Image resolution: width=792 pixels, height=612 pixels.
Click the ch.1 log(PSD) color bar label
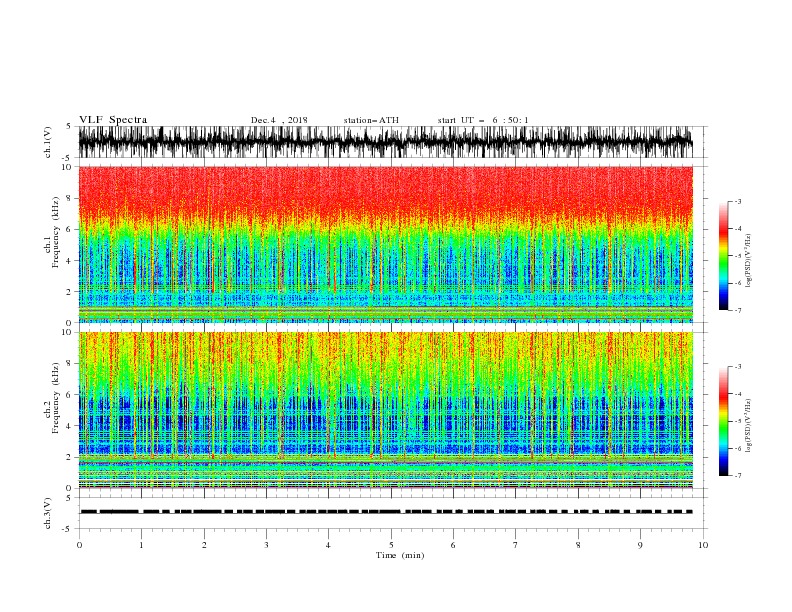[749, 261]
